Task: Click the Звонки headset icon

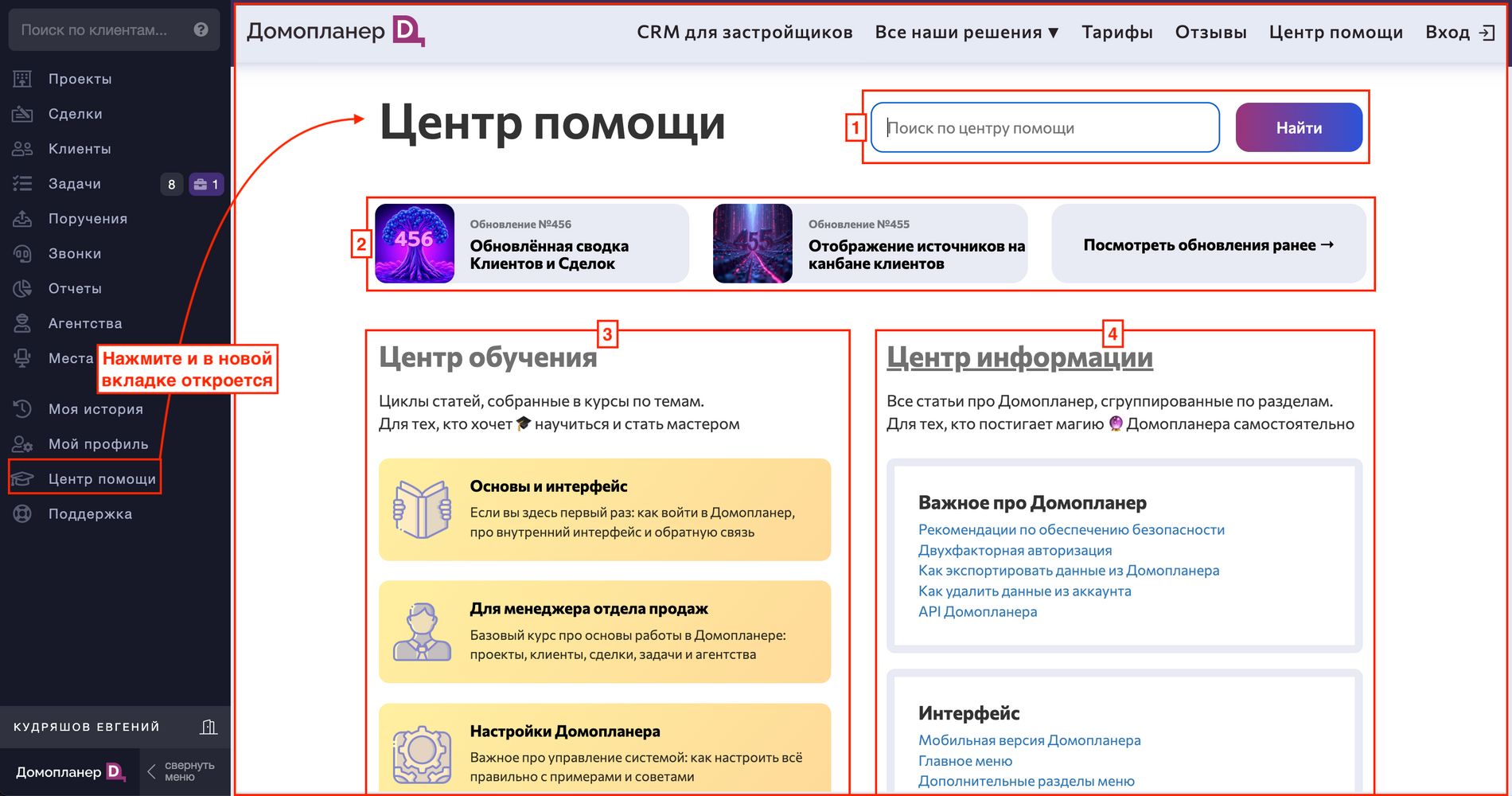Action: point(22,254)
